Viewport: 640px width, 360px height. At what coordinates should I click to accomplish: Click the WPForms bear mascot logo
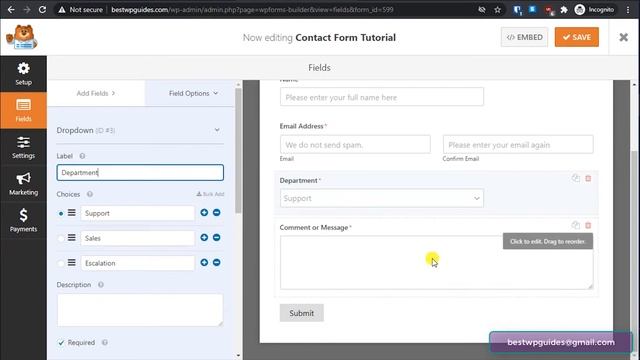coord(22,37)
